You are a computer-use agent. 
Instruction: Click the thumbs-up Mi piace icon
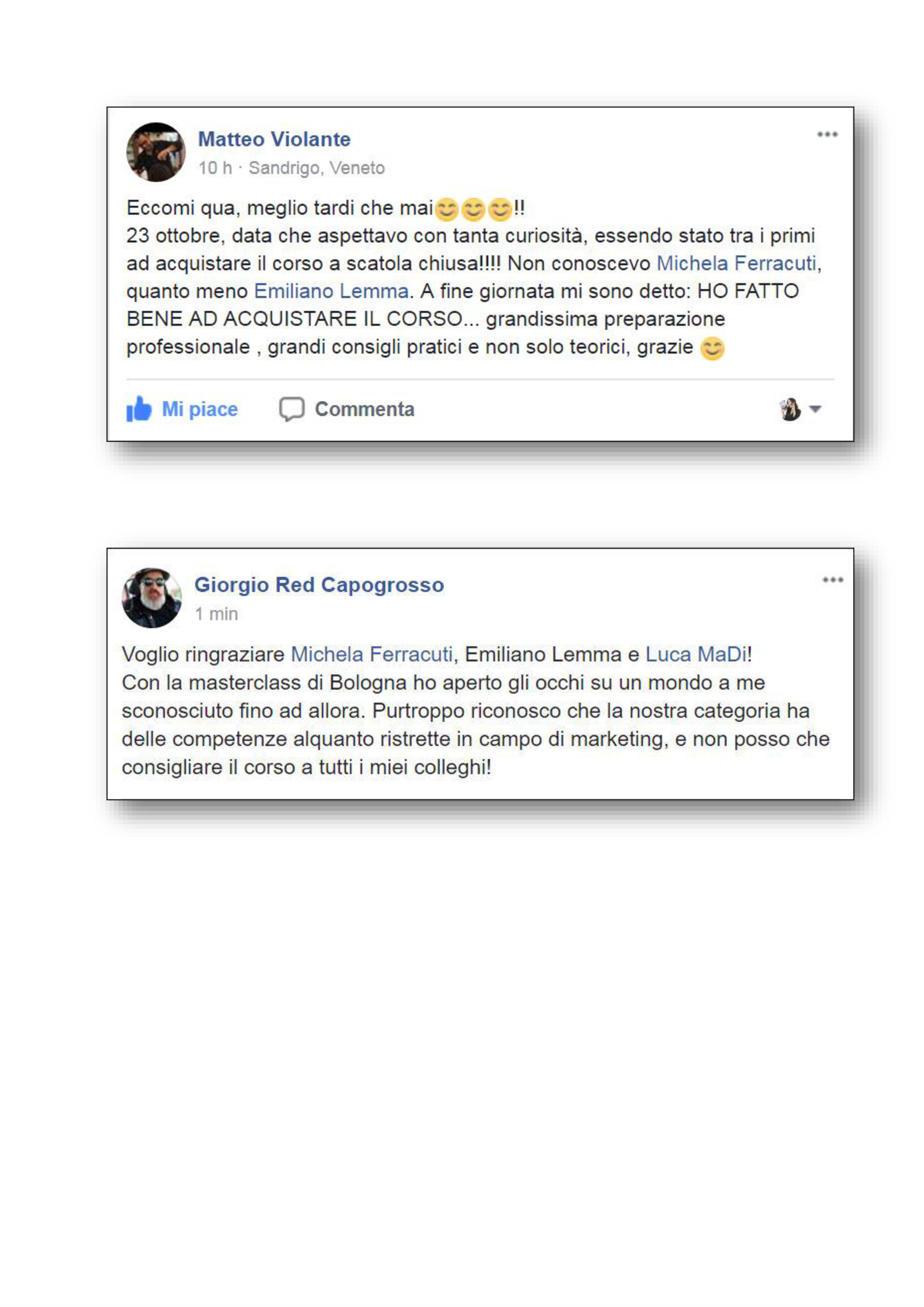(x=139, y=409)
